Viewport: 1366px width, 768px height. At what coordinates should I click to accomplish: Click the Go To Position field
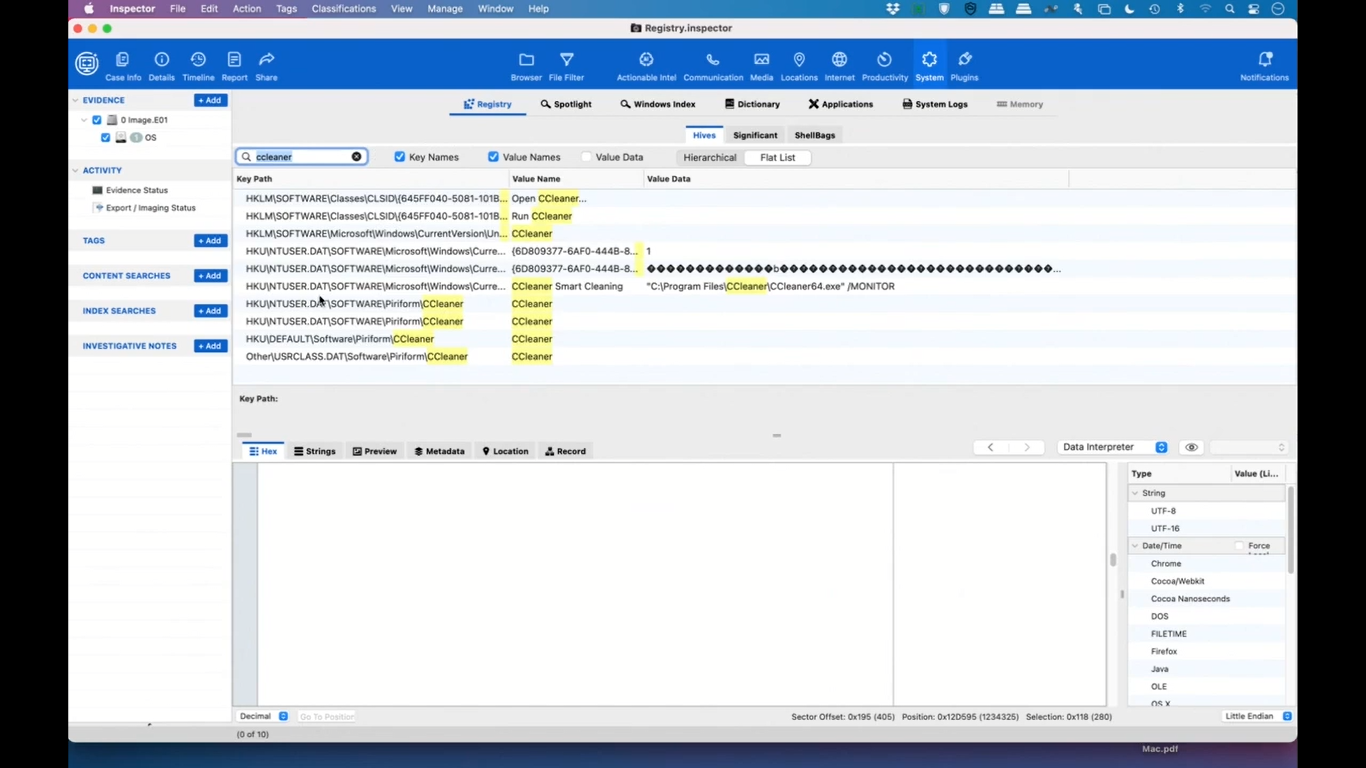click(327, 716)
